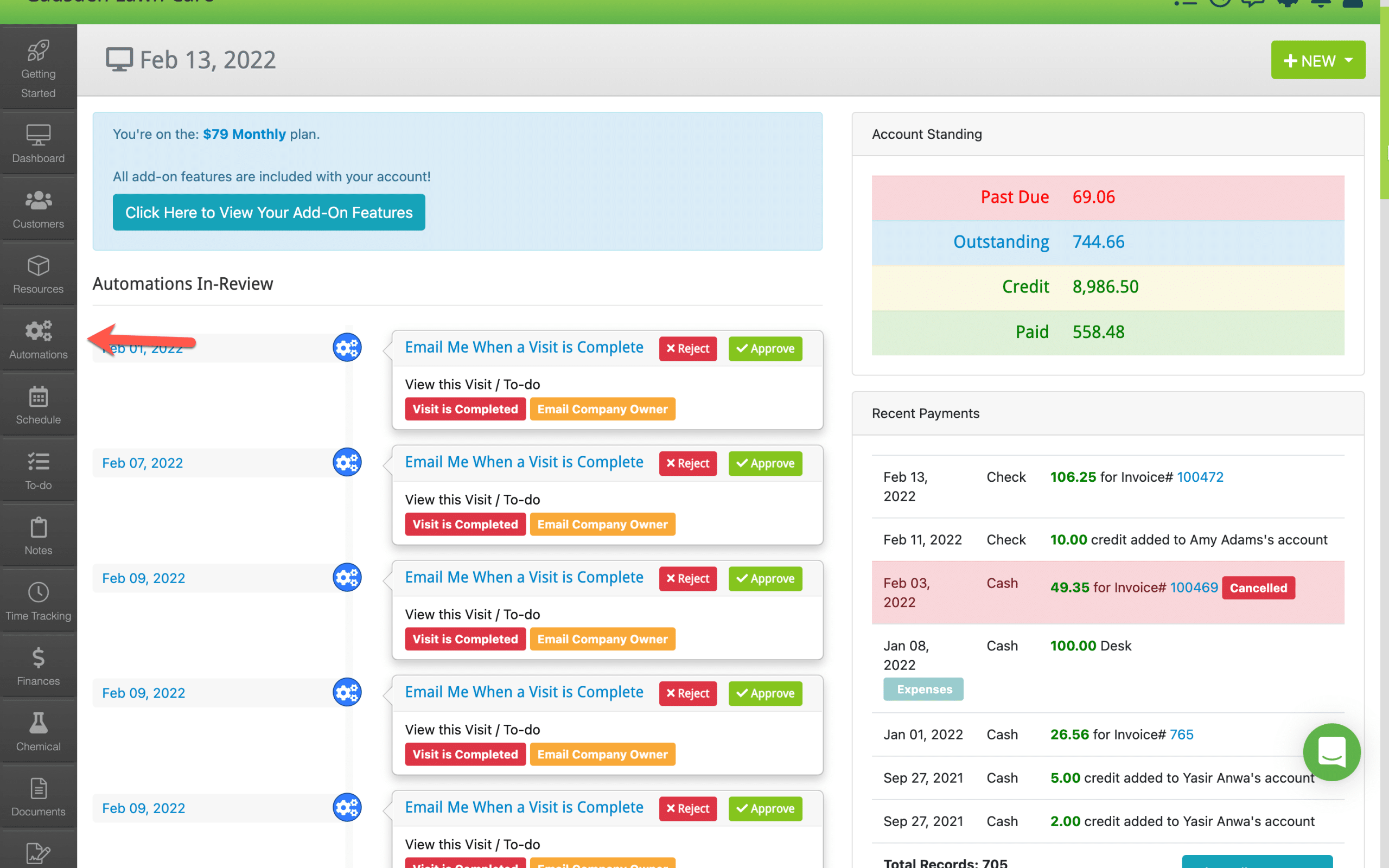1389x868 pixels.
Task: Click Recent Payments panel header
Action: click(1108, 413)
